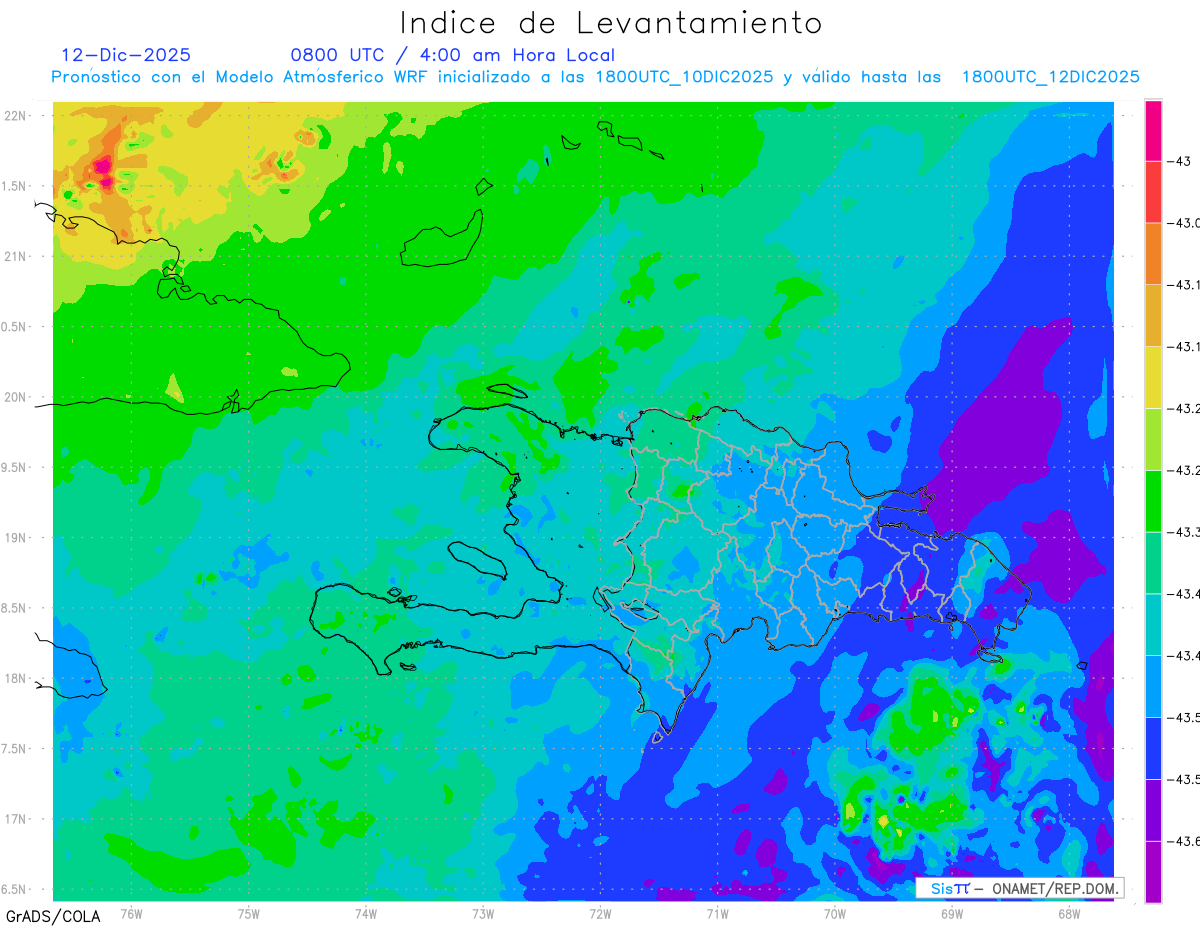Click the '75W' longitude label
This screenshot has height=927, width=1200.
pos(249,913)
